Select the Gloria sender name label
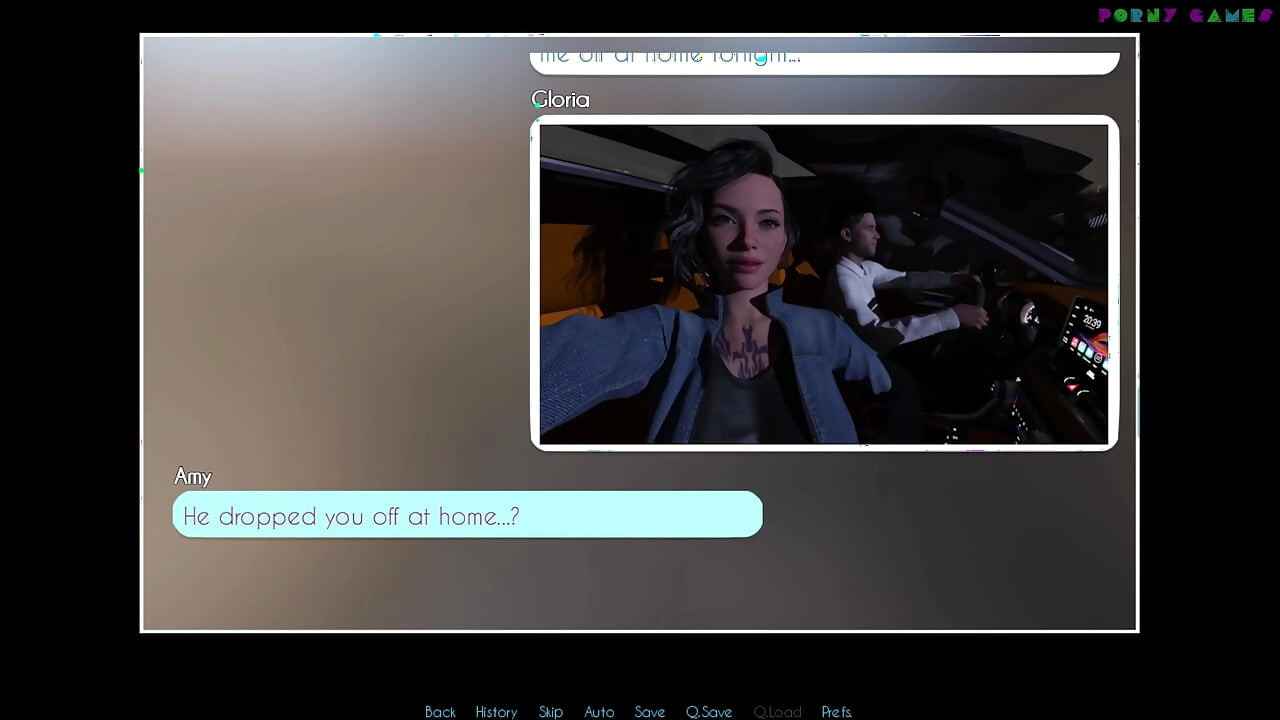Image resolution: width=1280 pixels, height=720 pixels. pyautogui.click(x=560, y=100)
